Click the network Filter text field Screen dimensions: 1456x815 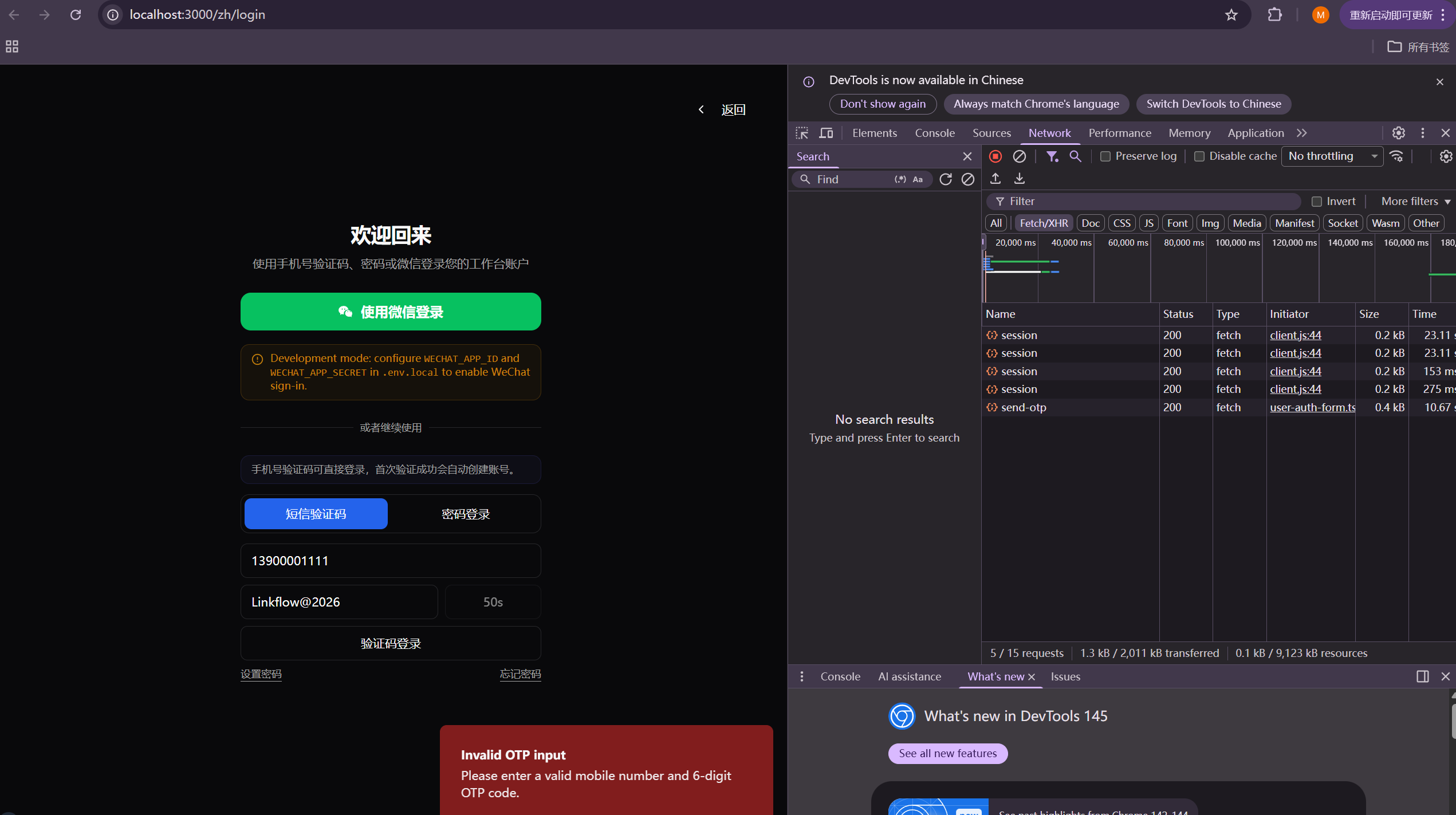click(1143, 202)
